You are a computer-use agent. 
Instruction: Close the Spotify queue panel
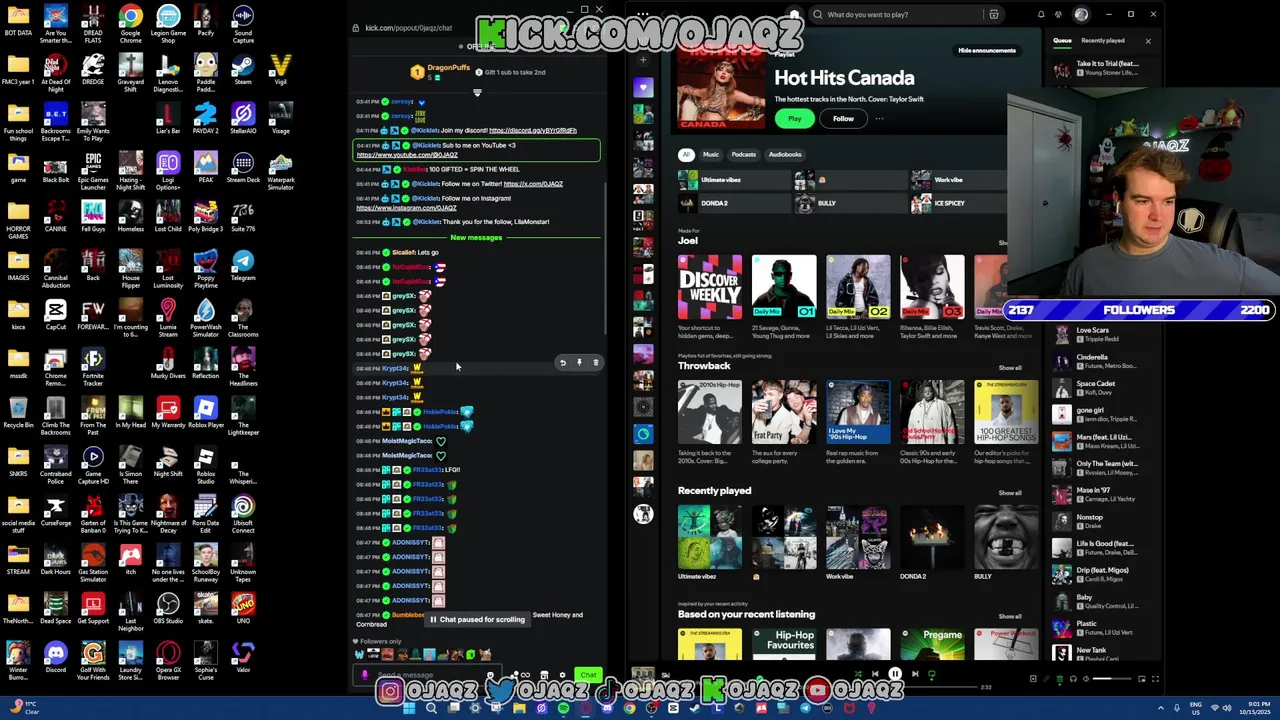coord(1148,41)
